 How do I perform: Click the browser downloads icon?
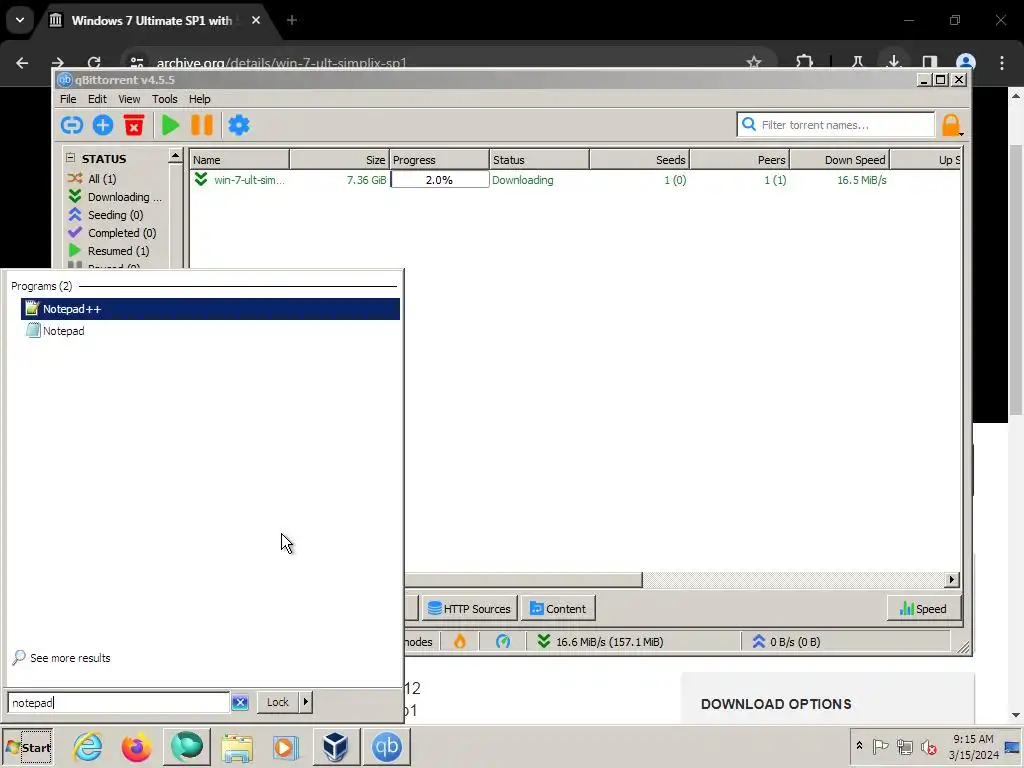(893, 62)
